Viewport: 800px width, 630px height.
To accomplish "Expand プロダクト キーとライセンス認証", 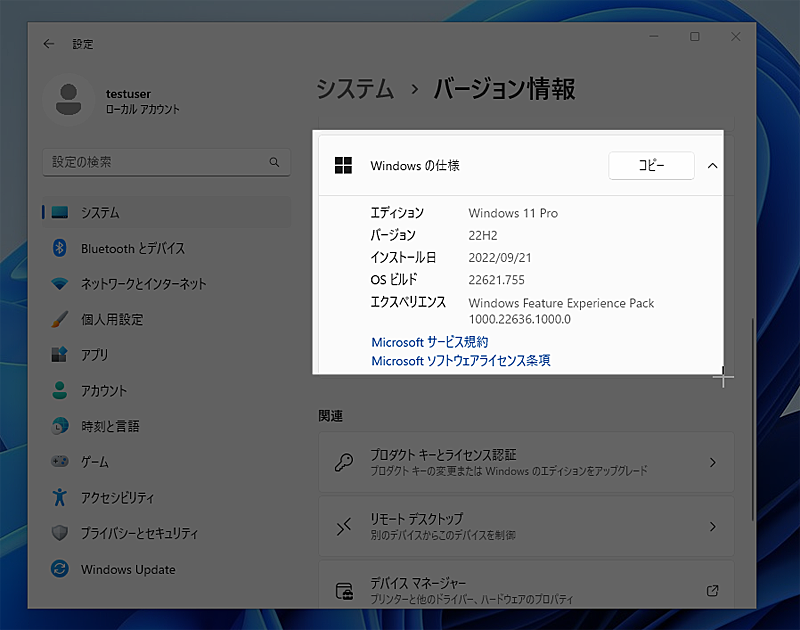I will pyautogui.click(x=712, y=461).
